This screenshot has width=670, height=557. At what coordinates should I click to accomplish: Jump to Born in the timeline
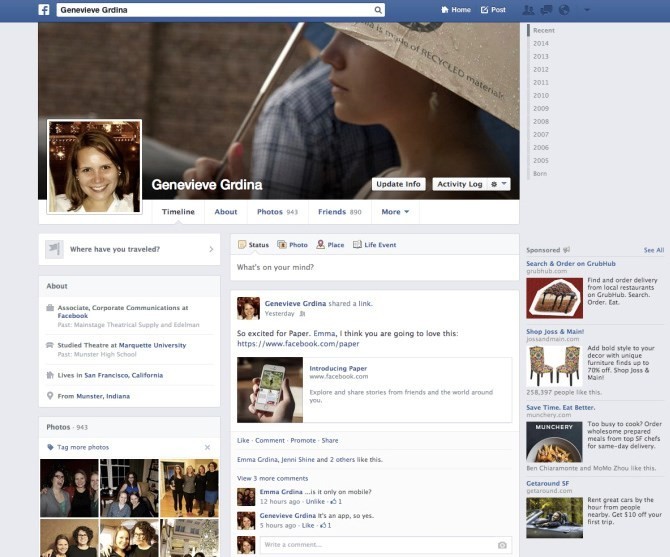(540, 173)
